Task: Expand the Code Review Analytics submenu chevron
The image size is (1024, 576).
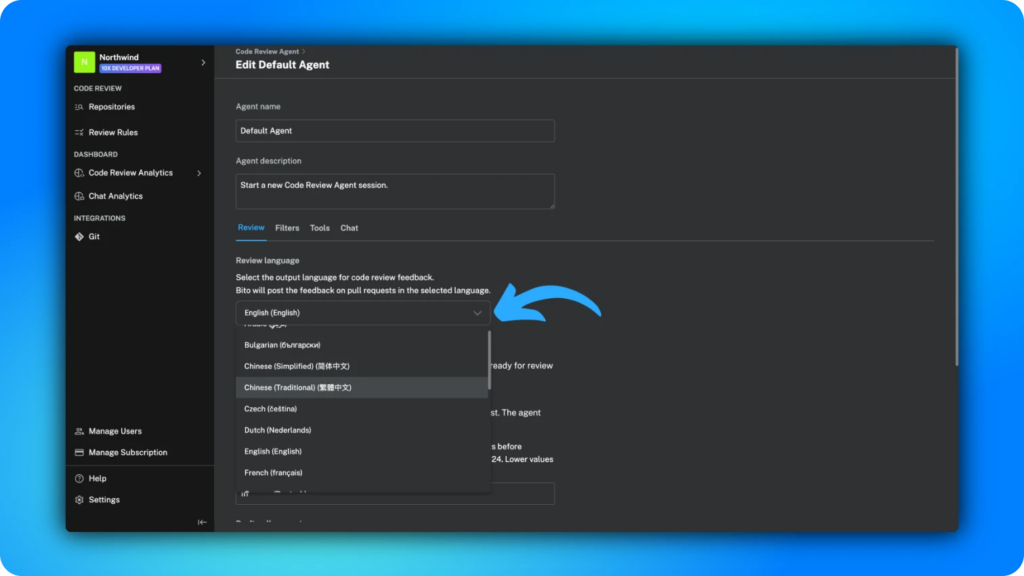Action: click(199, 173)
